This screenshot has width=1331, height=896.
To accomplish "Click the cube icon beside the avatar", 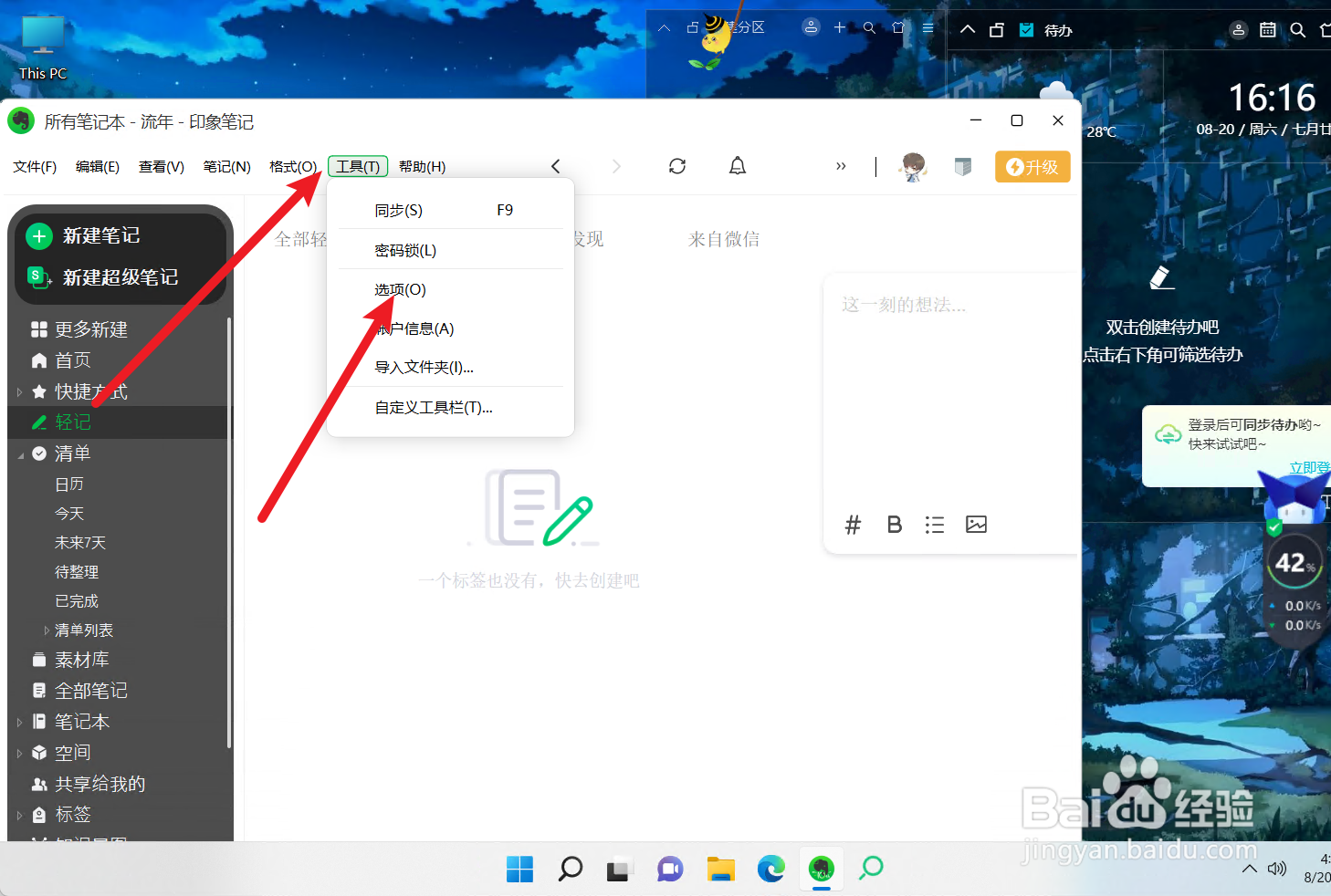I will tap(963, 167).
